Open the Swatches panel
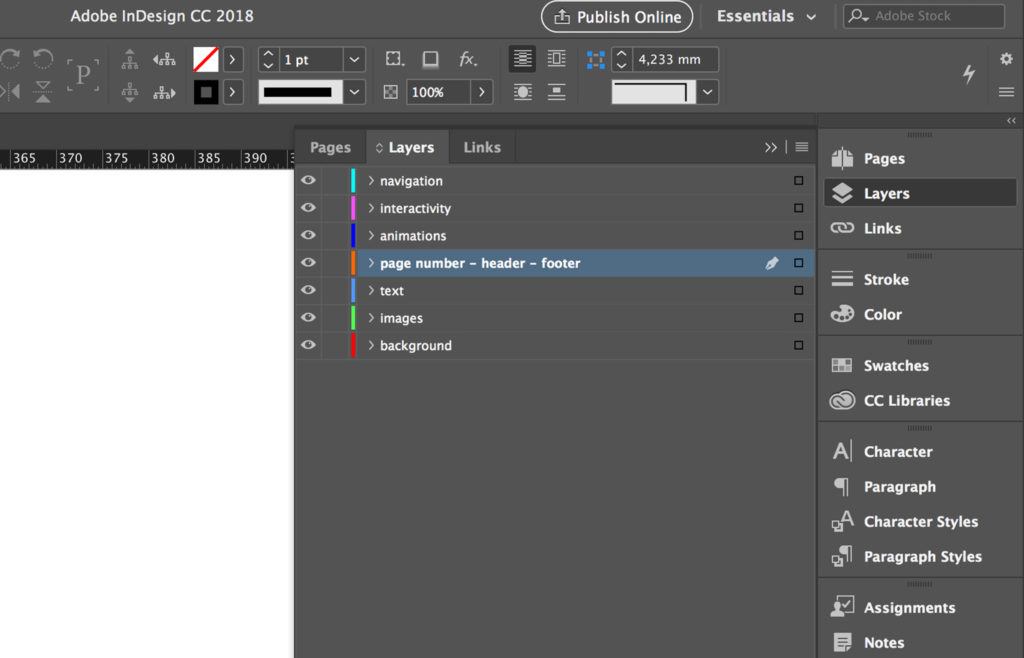Screen dimensions: 1024x658 coord(895,365)
